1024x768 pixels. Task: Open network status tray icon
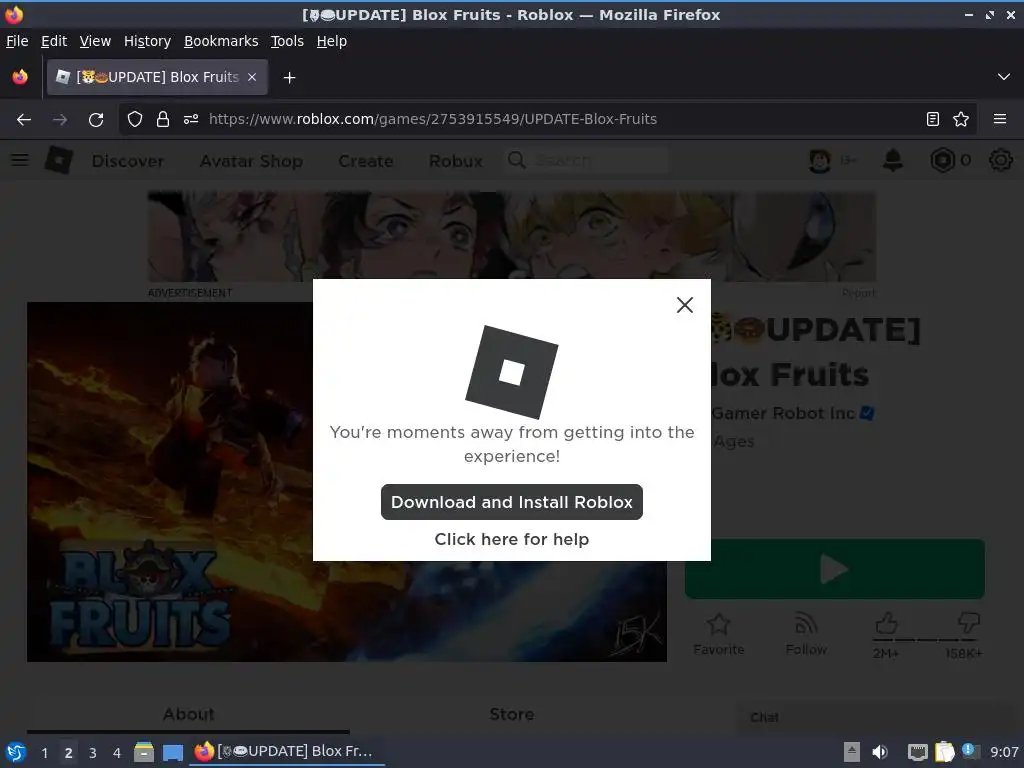pos(918,752)
